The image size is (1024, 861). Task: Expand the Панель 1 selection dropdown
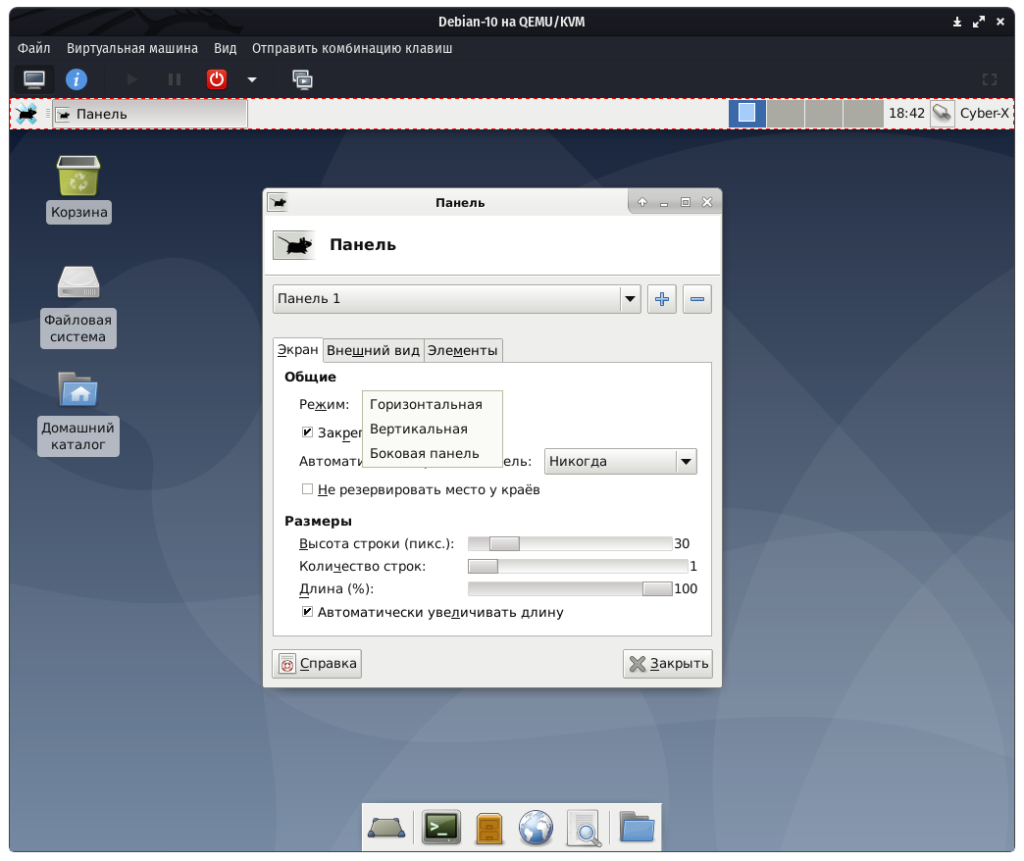click(x=457, y=298)
